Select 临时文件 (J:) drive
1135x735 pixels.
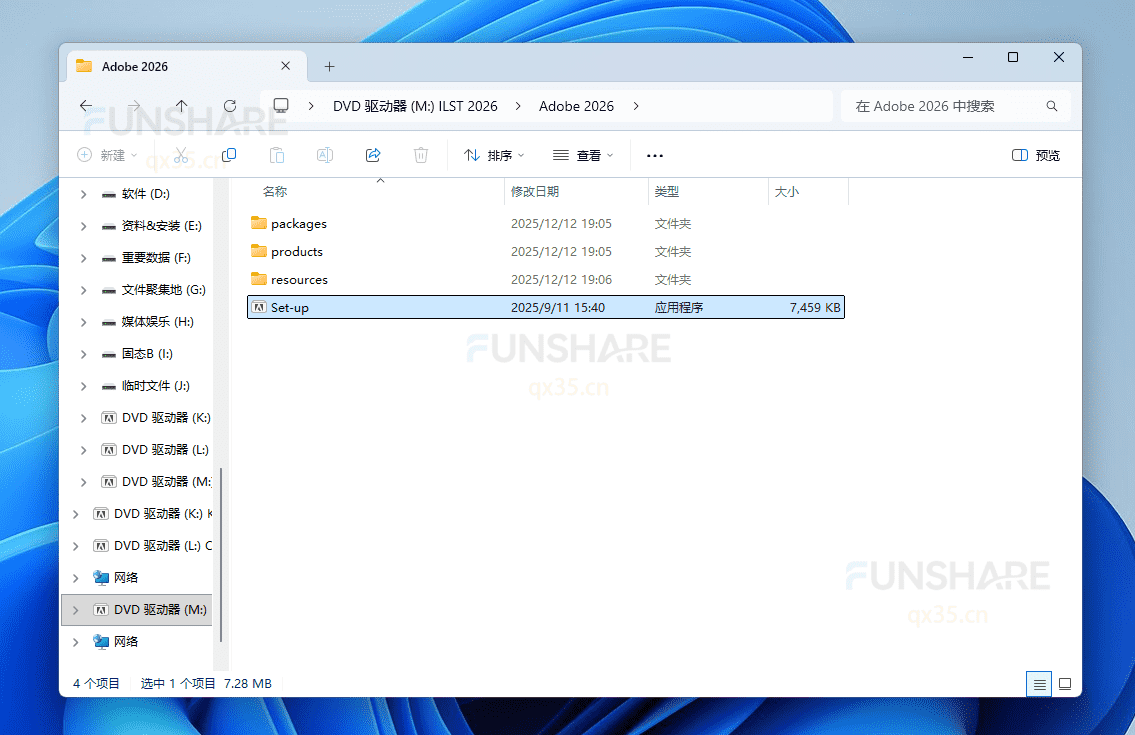pos(156,385)
